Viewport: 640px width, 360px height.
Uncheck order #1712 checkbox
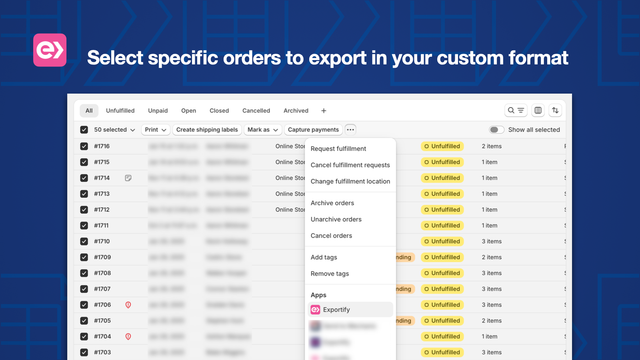[x=84, y=210]
